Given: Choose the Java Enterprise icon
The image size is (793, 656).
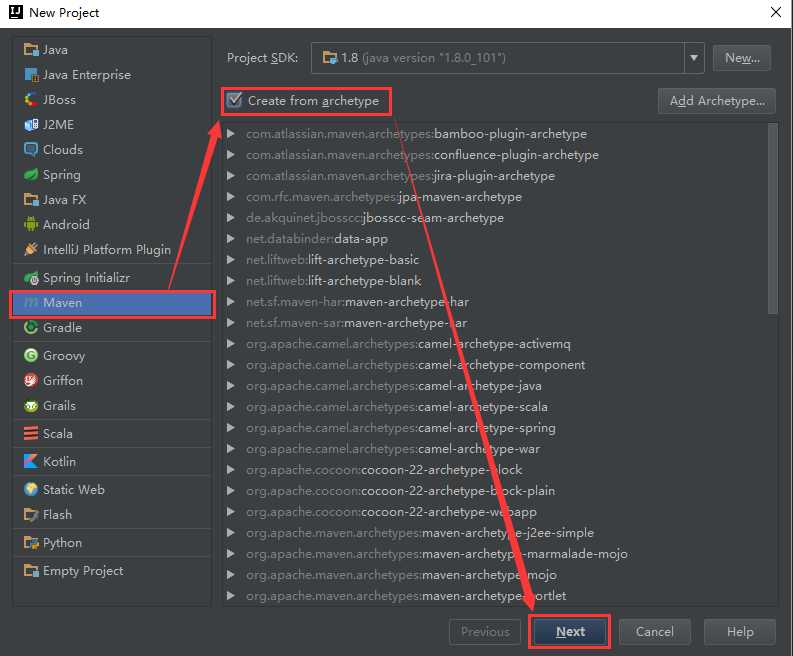Looking at the screenshot, I should click(x=31, y=75).
